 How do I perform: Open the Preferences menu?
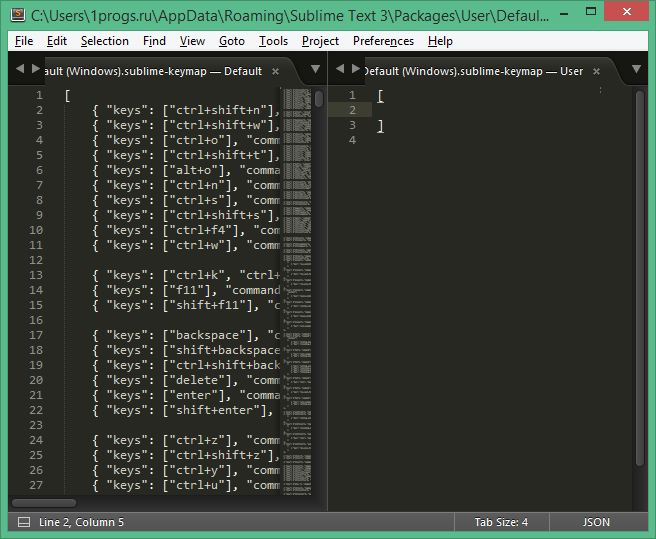pyautogui.click(x=383, y=41)
